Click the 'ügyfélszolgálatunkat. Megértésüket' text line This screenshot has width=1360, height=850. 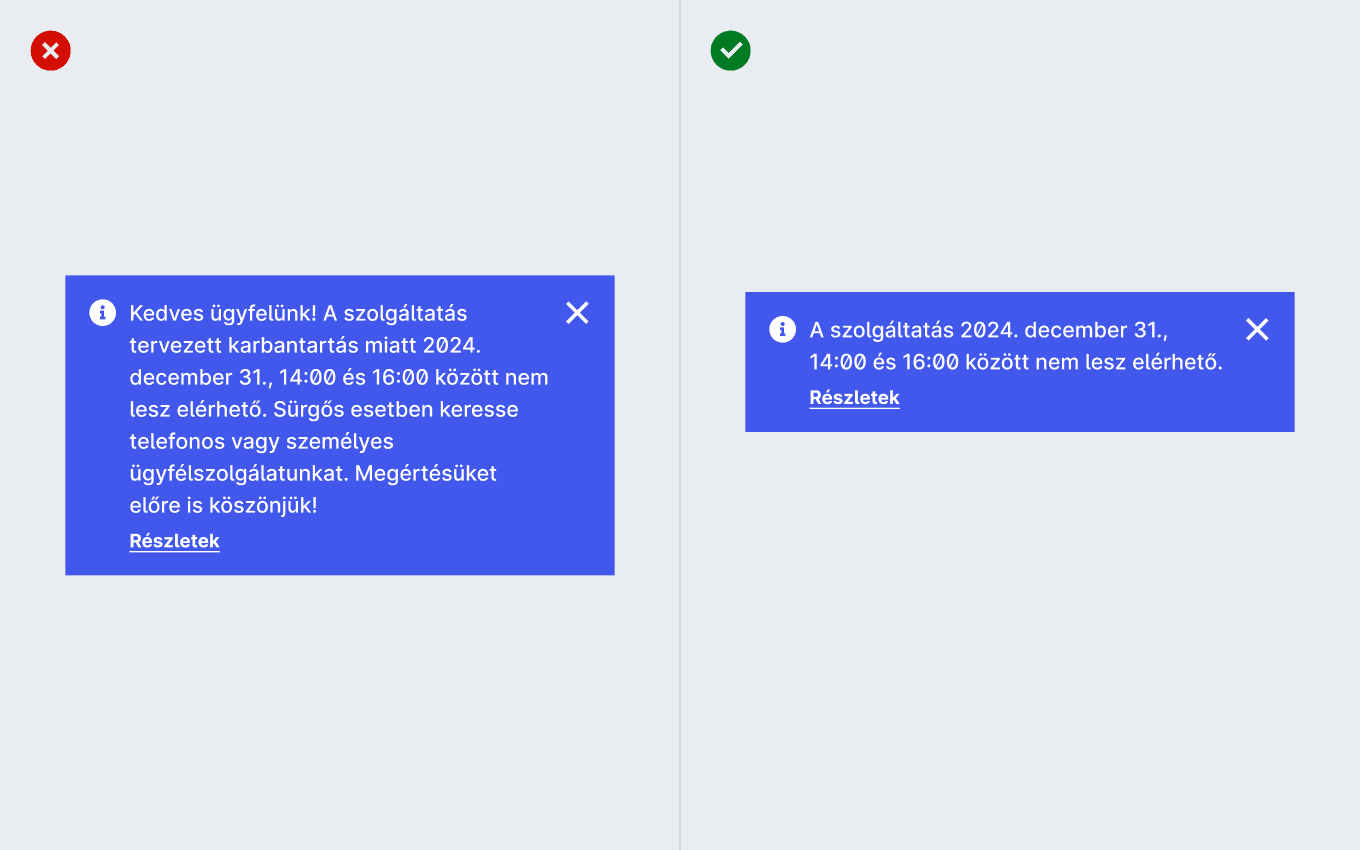point(313,473)
